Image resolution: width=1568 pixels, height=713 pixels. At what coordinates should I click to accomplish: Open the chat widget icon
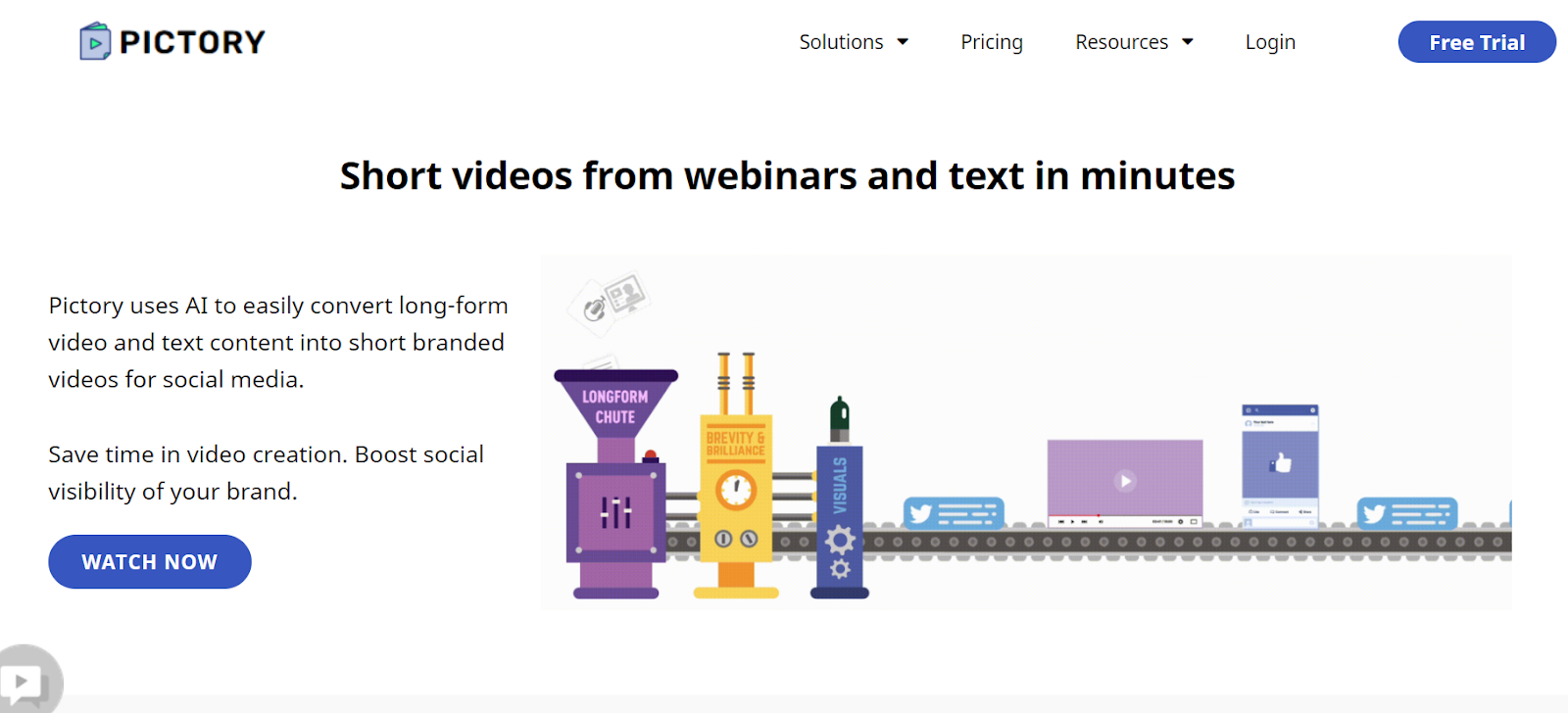click(29, 680)
